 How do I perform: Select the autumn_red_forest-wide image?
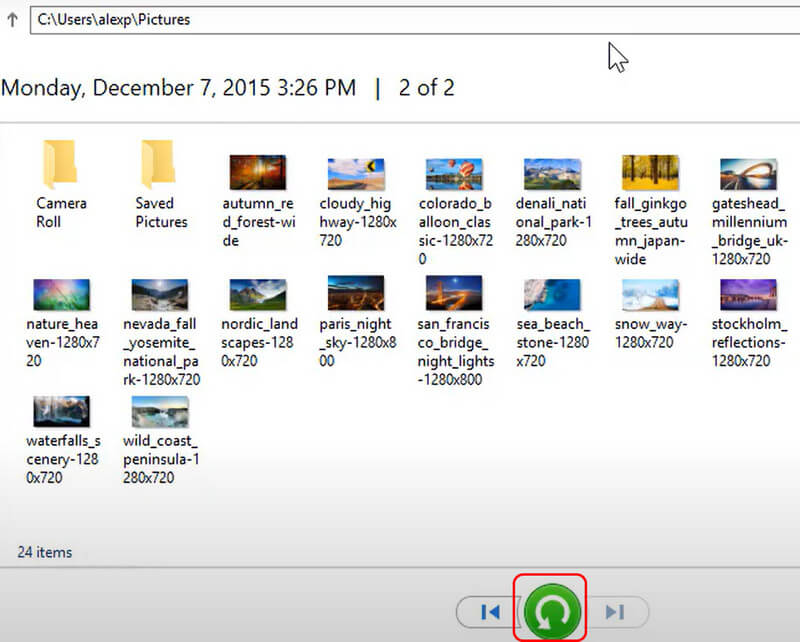tap(258, 173)
